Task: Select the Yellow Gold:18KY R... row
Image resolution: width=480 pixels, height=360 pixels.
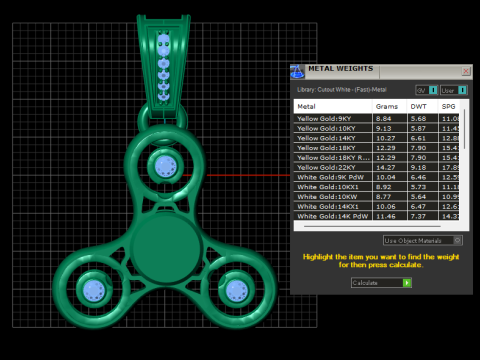Action: point(376,158)
